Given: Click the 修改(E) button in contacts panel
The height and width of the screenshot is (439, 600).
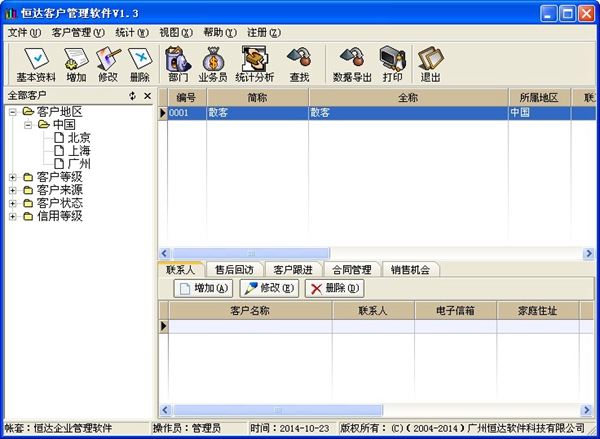Looking at the screenshot, I should (269, 288).
